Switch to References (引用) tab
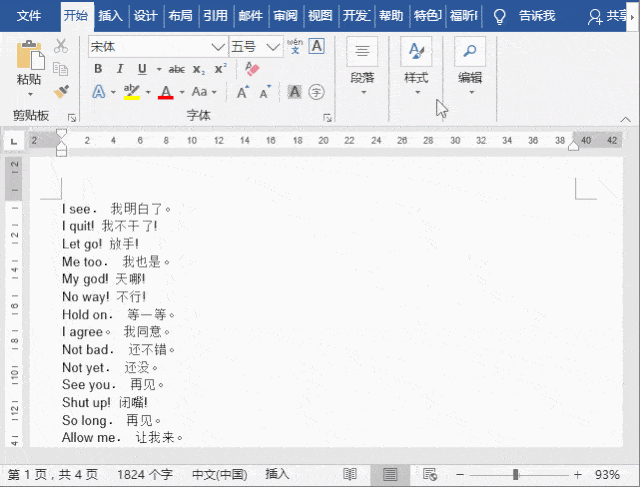Screen dimensions: 640x487 pos(215,16)
